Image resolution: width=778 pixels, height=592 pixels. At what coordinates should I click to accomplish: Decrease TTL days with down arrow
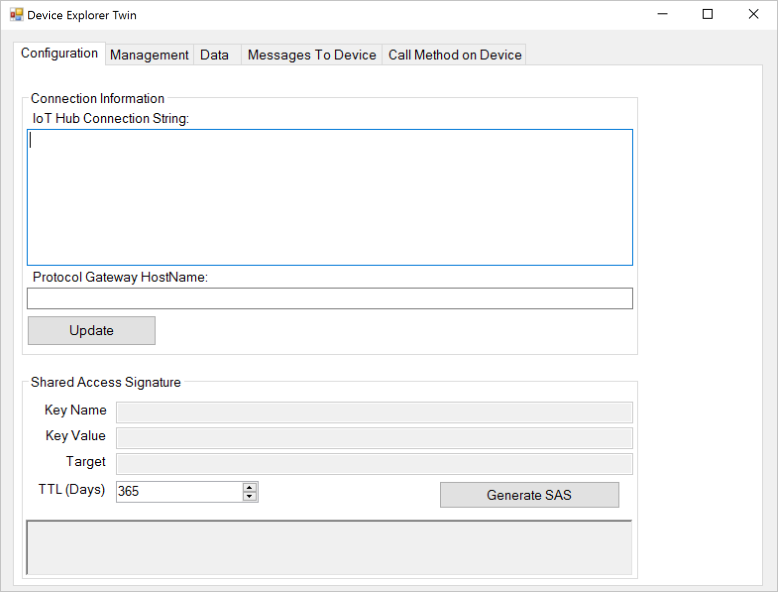(250, 496)
